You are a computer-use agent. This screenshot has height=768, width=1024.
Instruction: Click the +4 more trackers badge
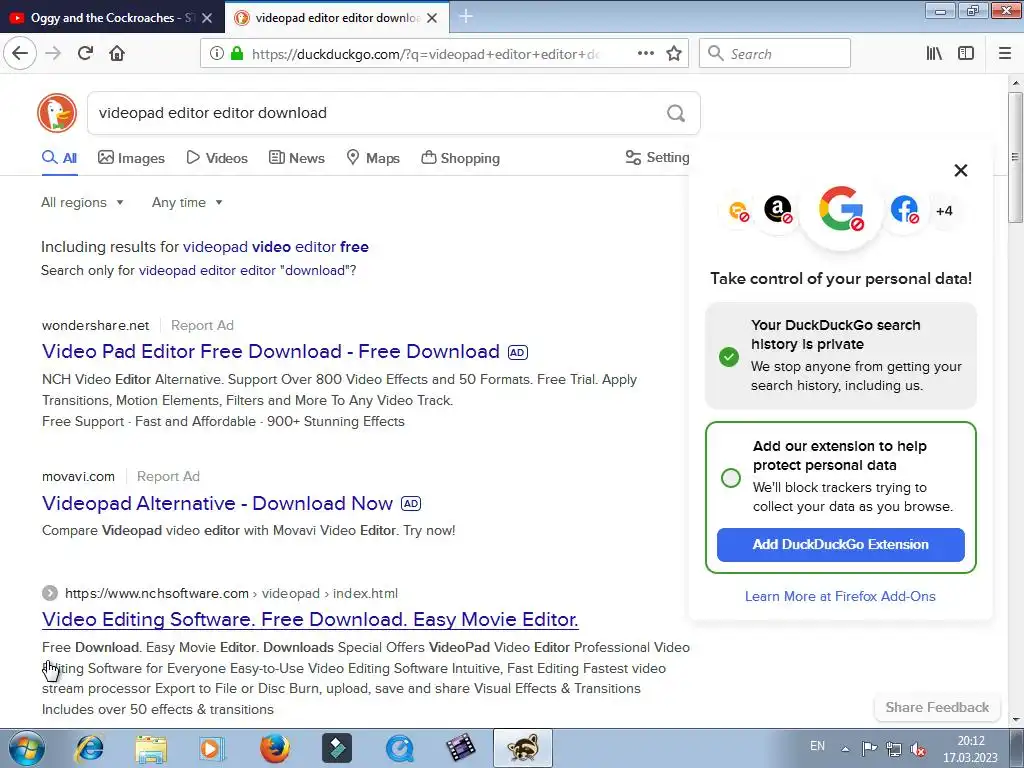[944, 210]
